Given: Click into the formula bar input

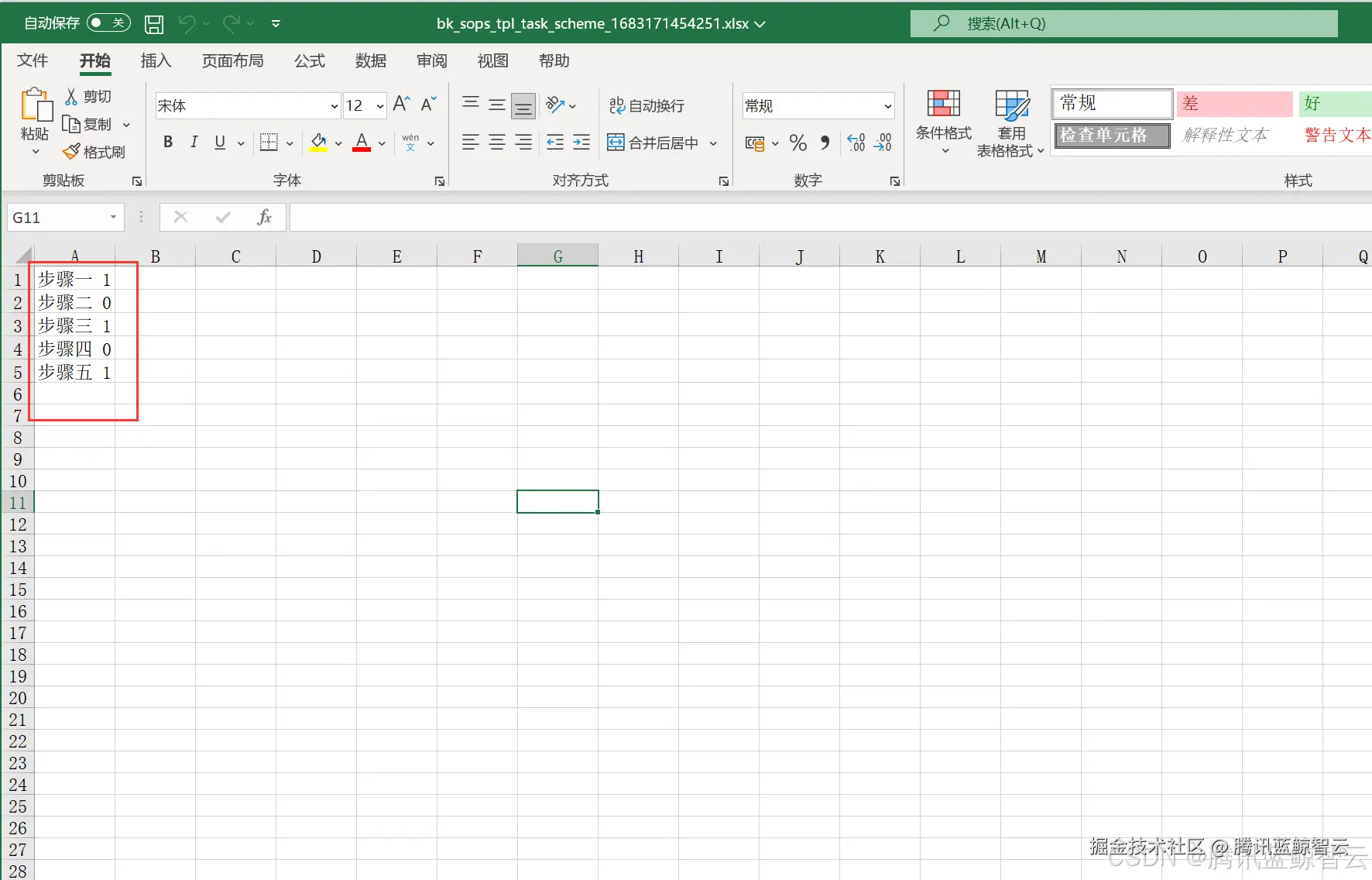Looking at the screenshot, I should [x=831, y=217].
